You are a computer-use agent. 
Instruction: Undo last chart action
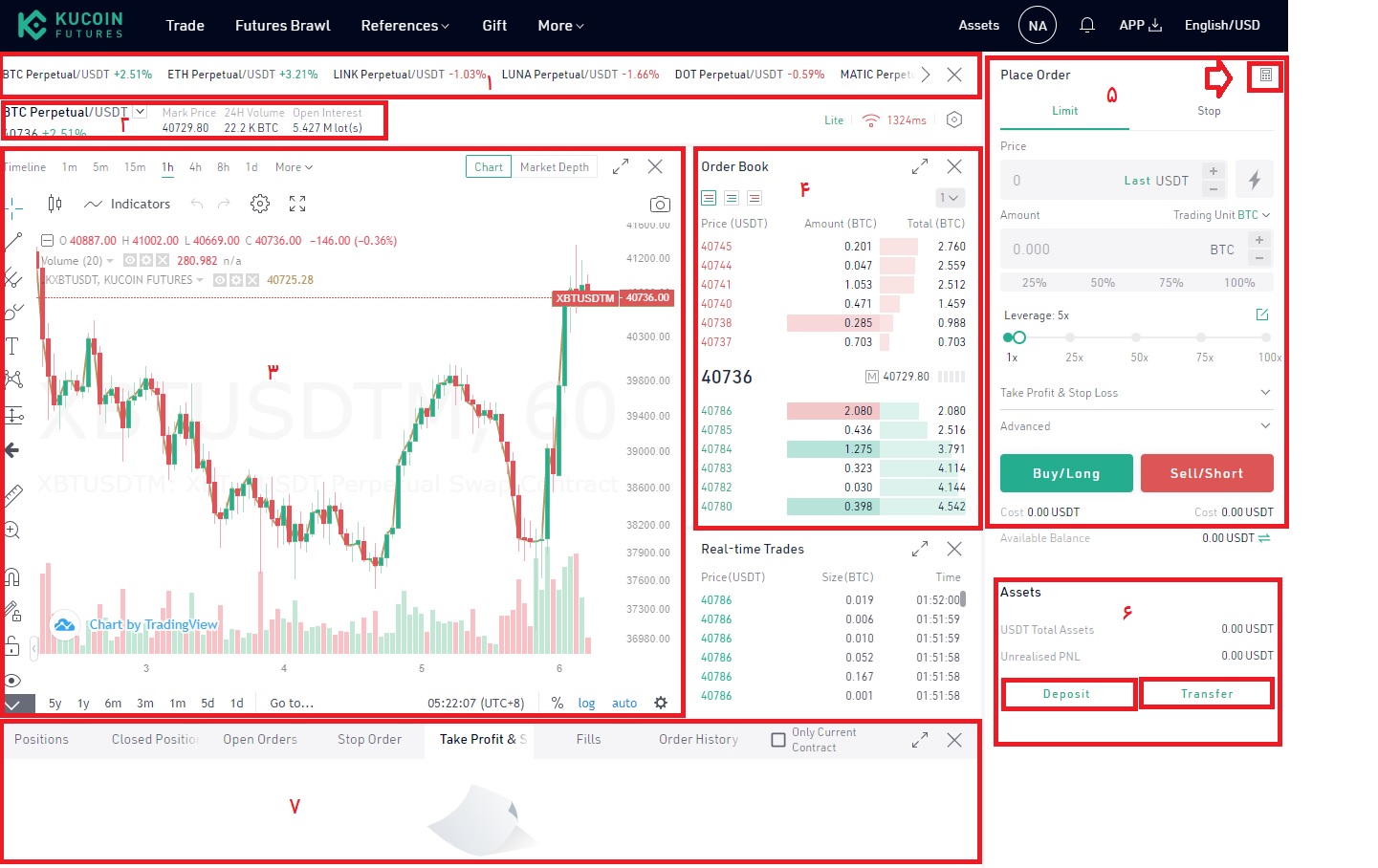click(x=197, y=204)
